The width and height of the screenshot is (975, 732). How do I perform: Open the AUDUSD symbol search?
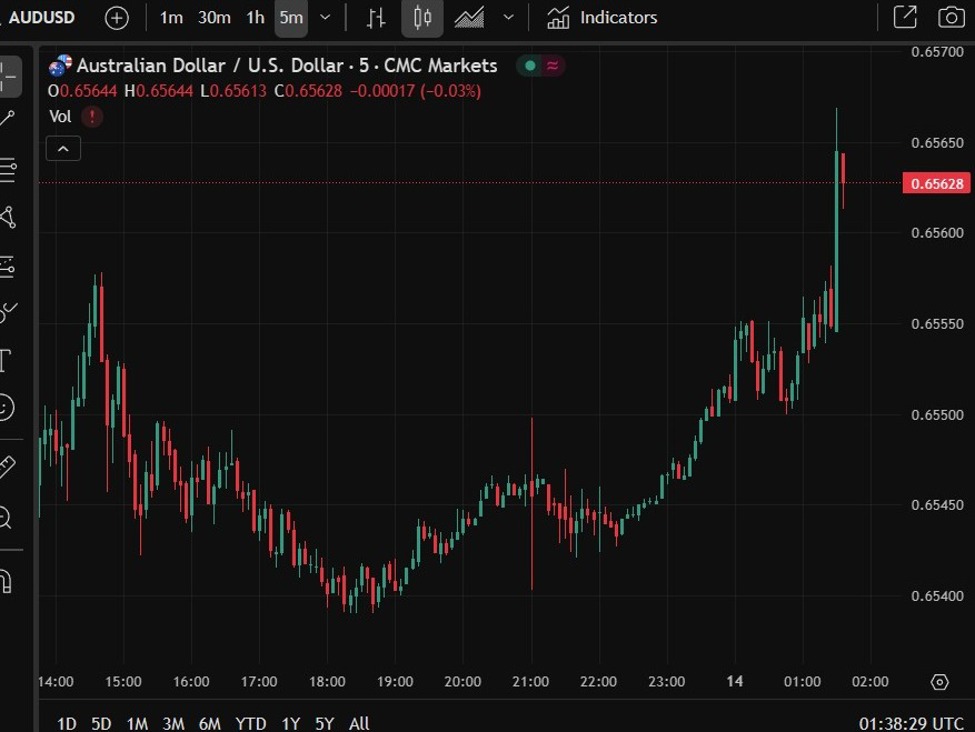(40, 17)
